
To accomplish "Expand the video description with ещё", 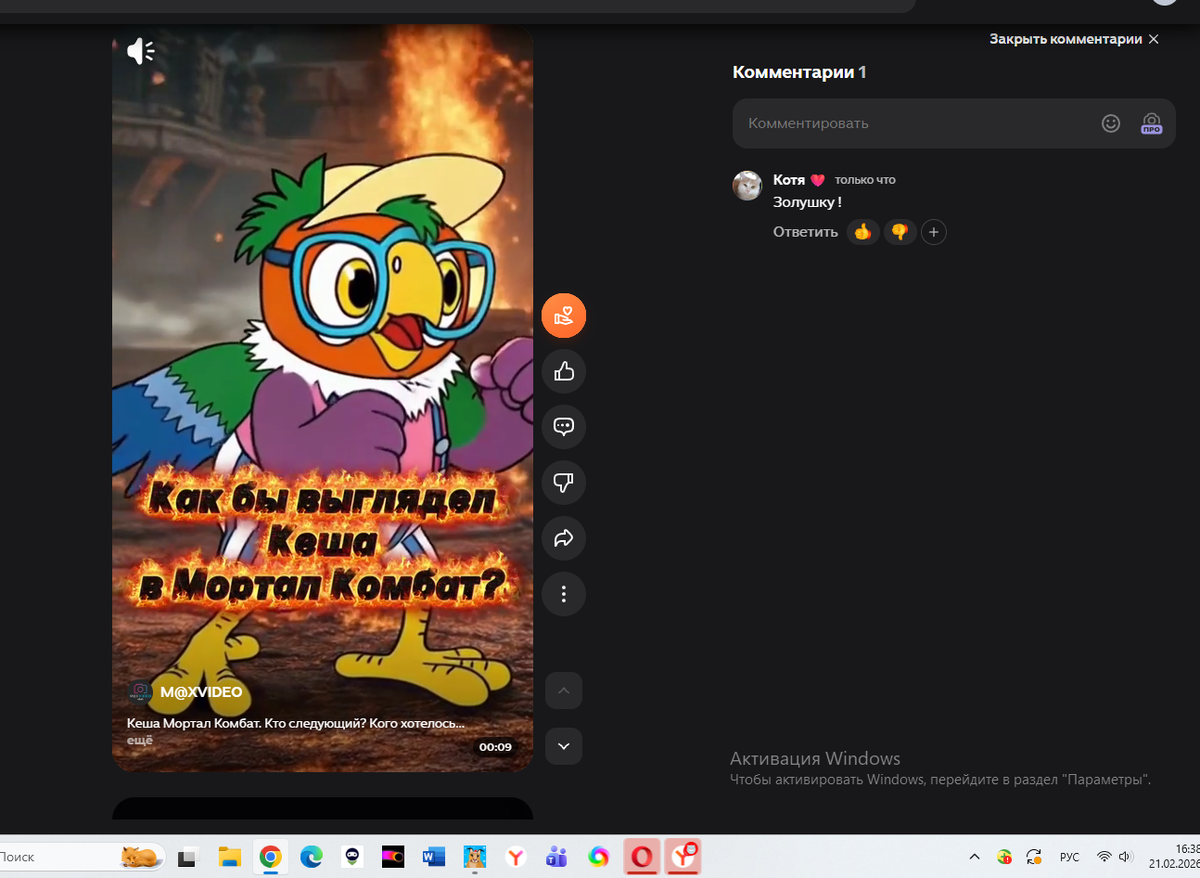I will 139,740.
